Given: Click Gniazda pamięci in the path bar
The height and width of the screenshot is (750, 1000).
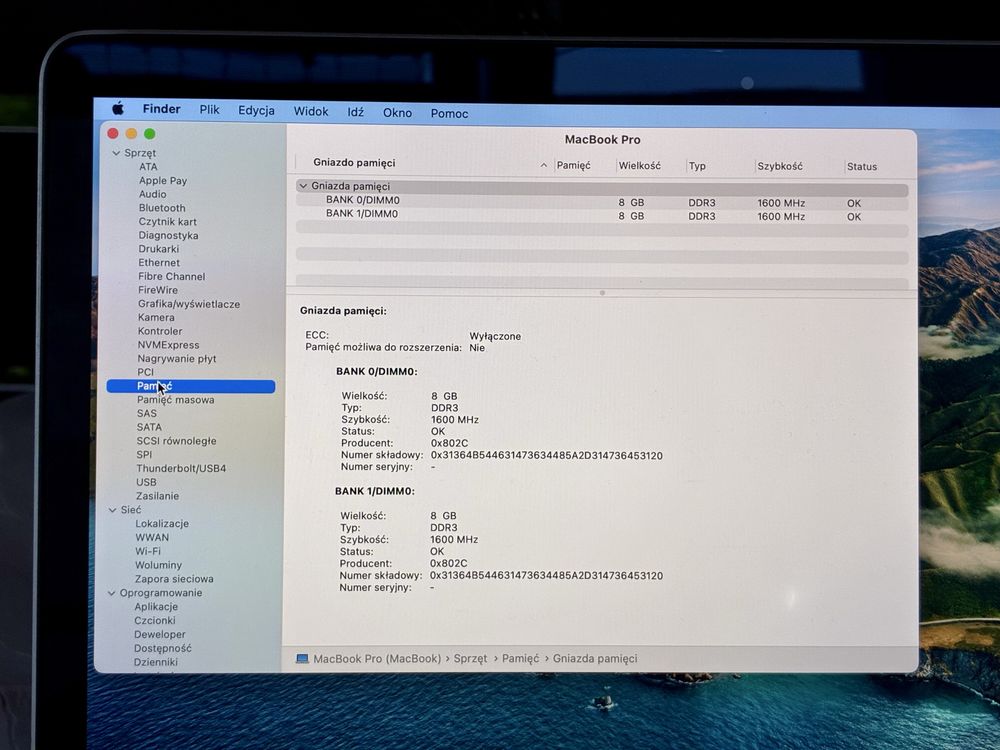Looking at the screenshot, I should [x=595, y=658].
